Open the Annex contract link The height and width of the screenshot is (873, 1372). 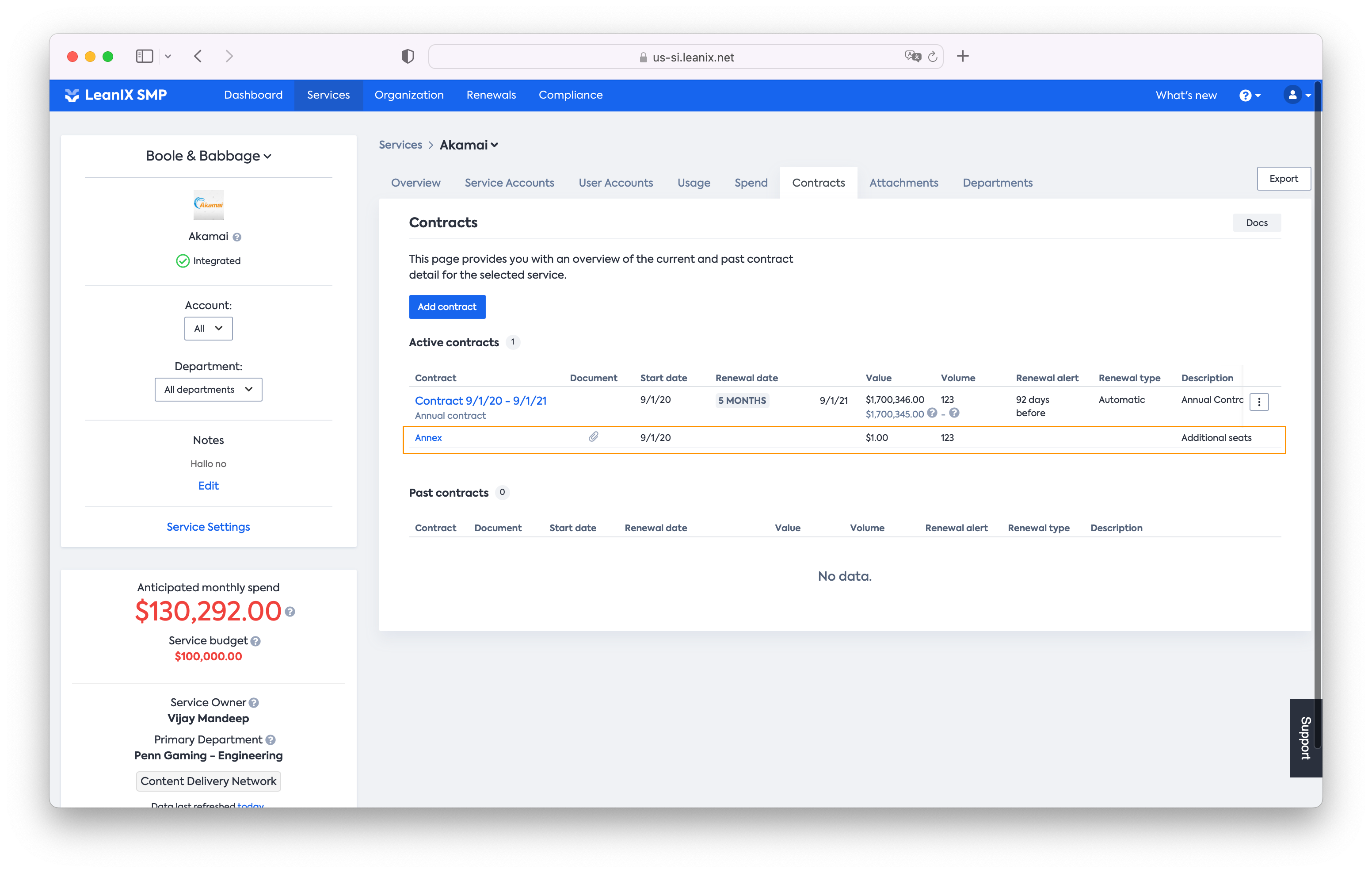[428, 437]
